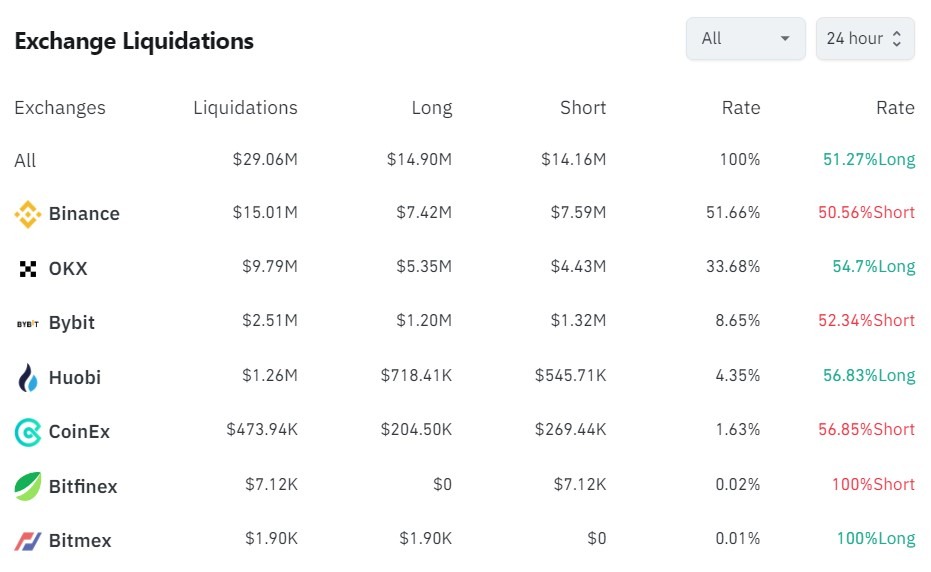Click the Bitfinex leaf logo icon

point(27,486)
